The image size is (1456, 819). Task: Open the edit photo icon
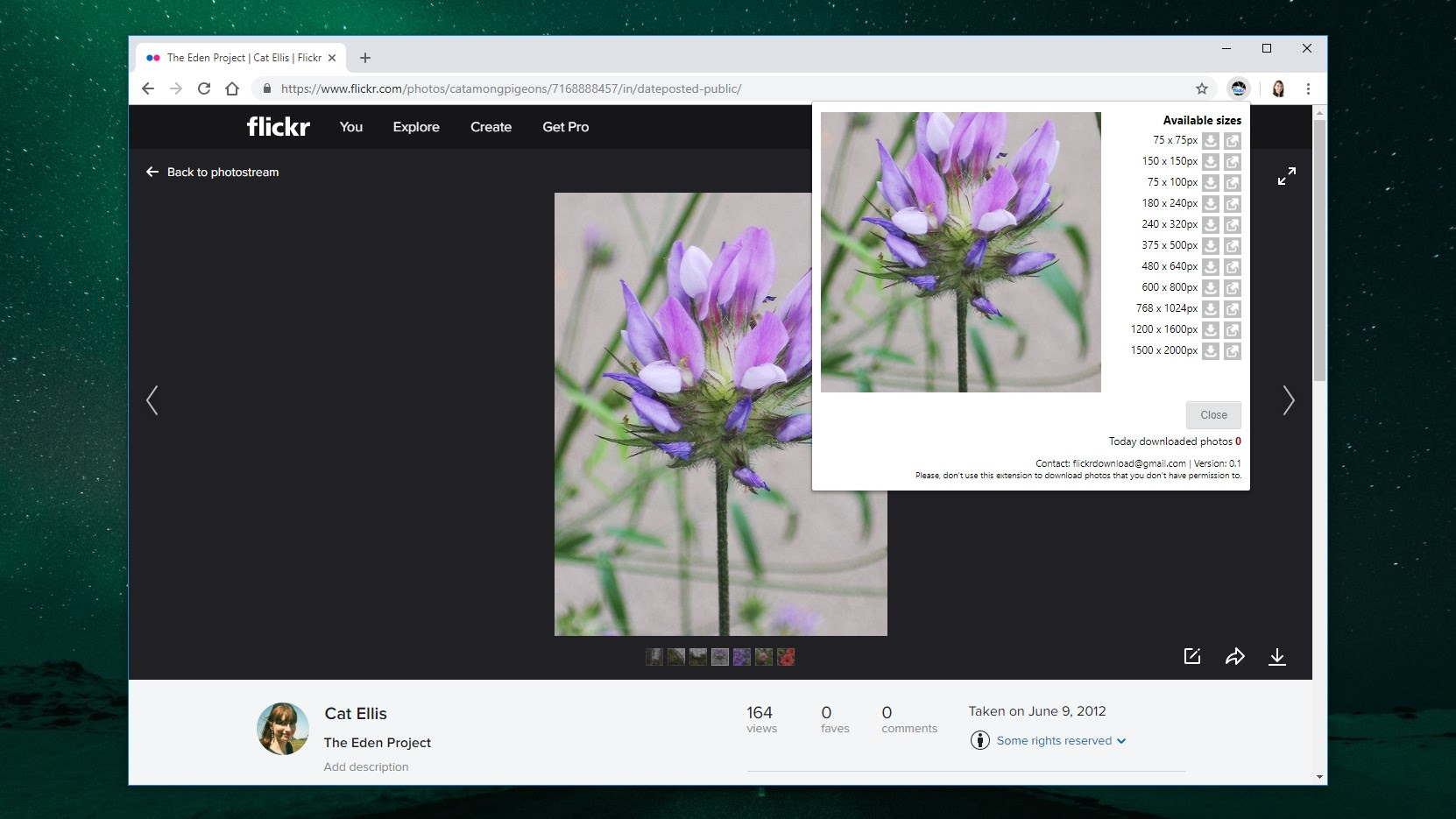[1191, 656]
